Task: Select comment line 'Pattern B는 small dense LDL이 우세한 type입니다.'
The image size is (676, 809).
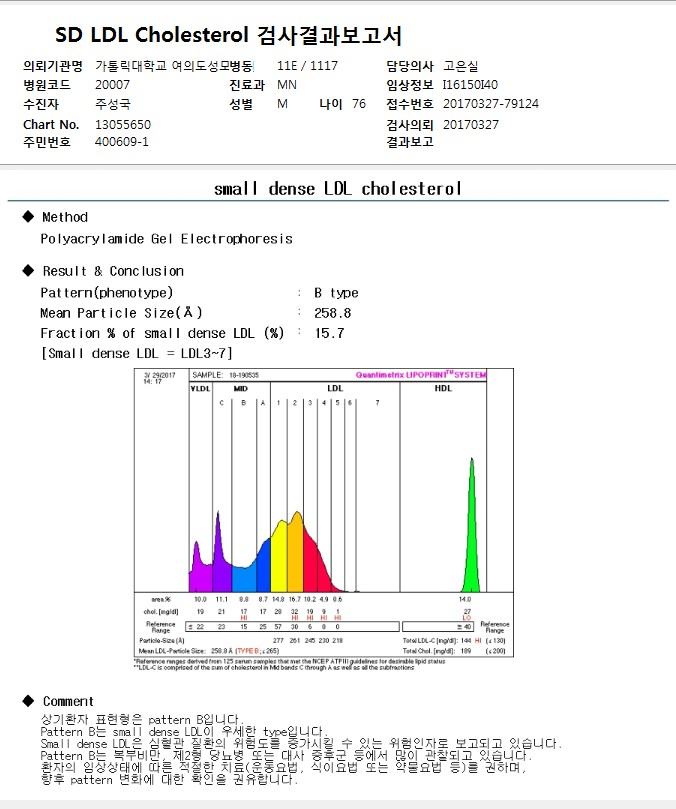Action: point(184,731)
